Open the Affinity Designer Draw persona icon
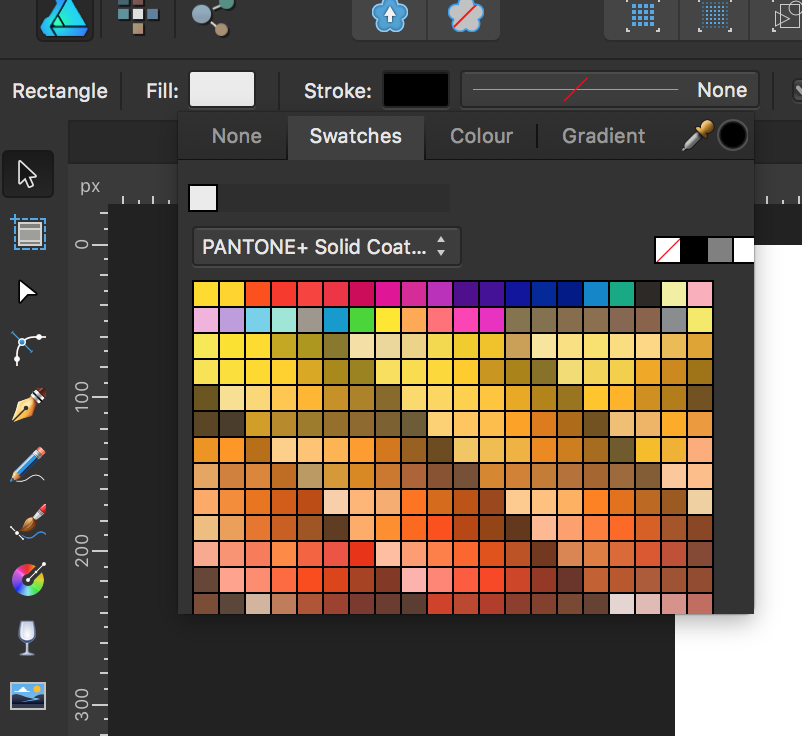The height and width of the screenshot is (736, 802). tap(64, 18)
